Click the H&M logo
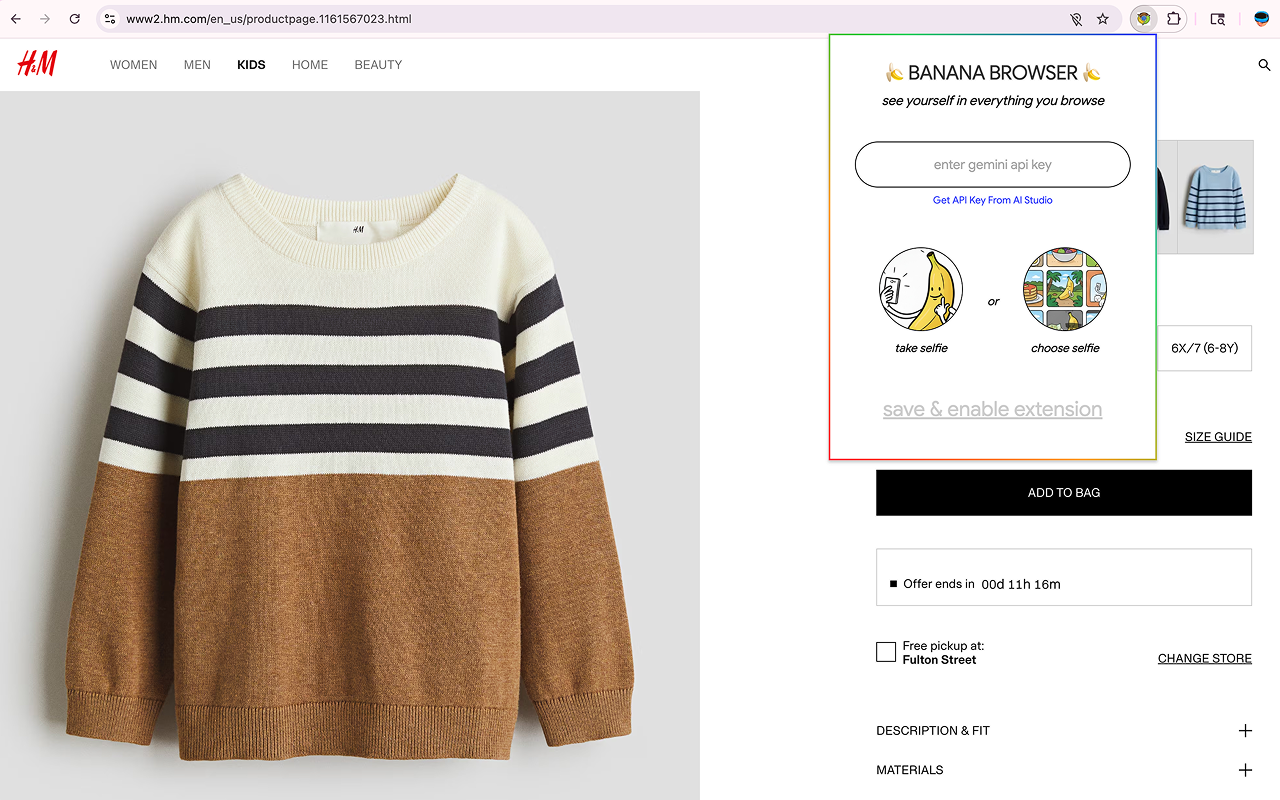The image size is (1280, 800). tap(36, 63)
